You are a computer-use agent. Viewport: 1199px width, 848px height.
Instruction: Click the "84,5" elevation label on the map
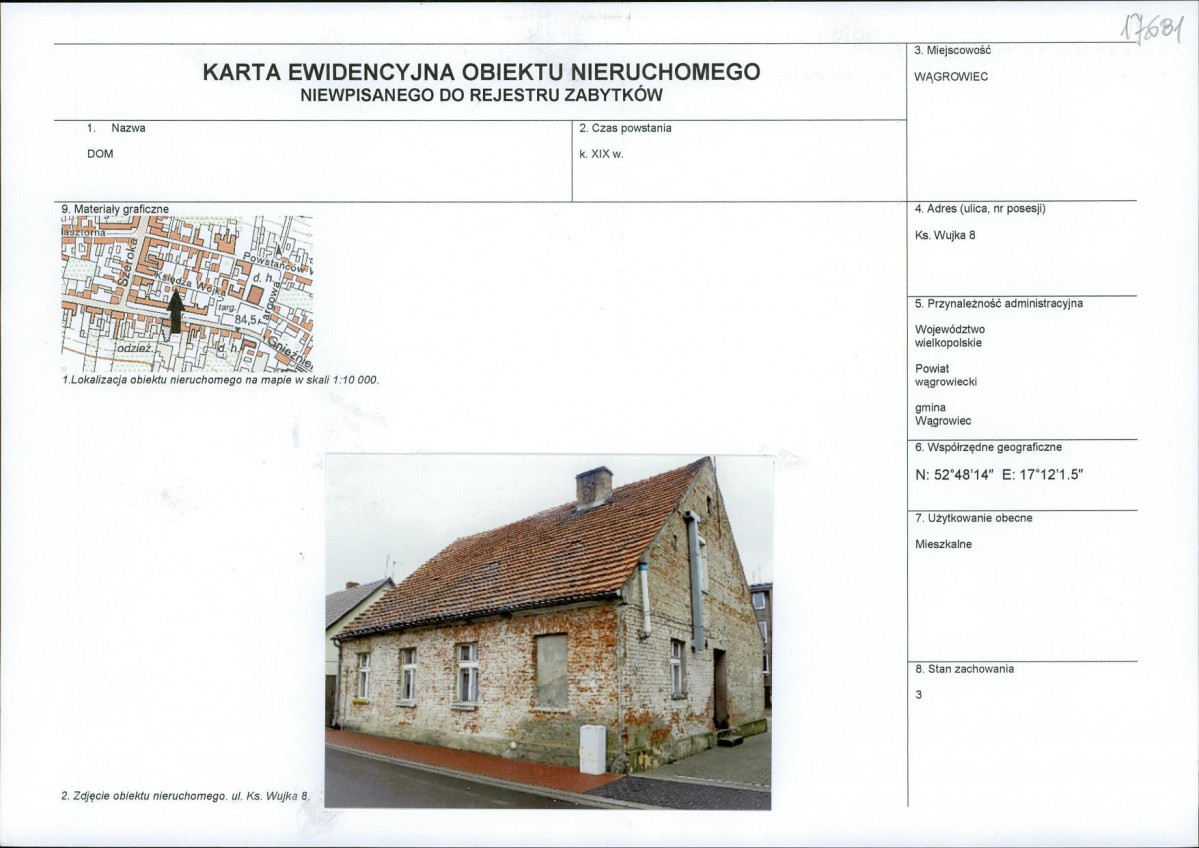pyautogui.click(x=246, y=320)
